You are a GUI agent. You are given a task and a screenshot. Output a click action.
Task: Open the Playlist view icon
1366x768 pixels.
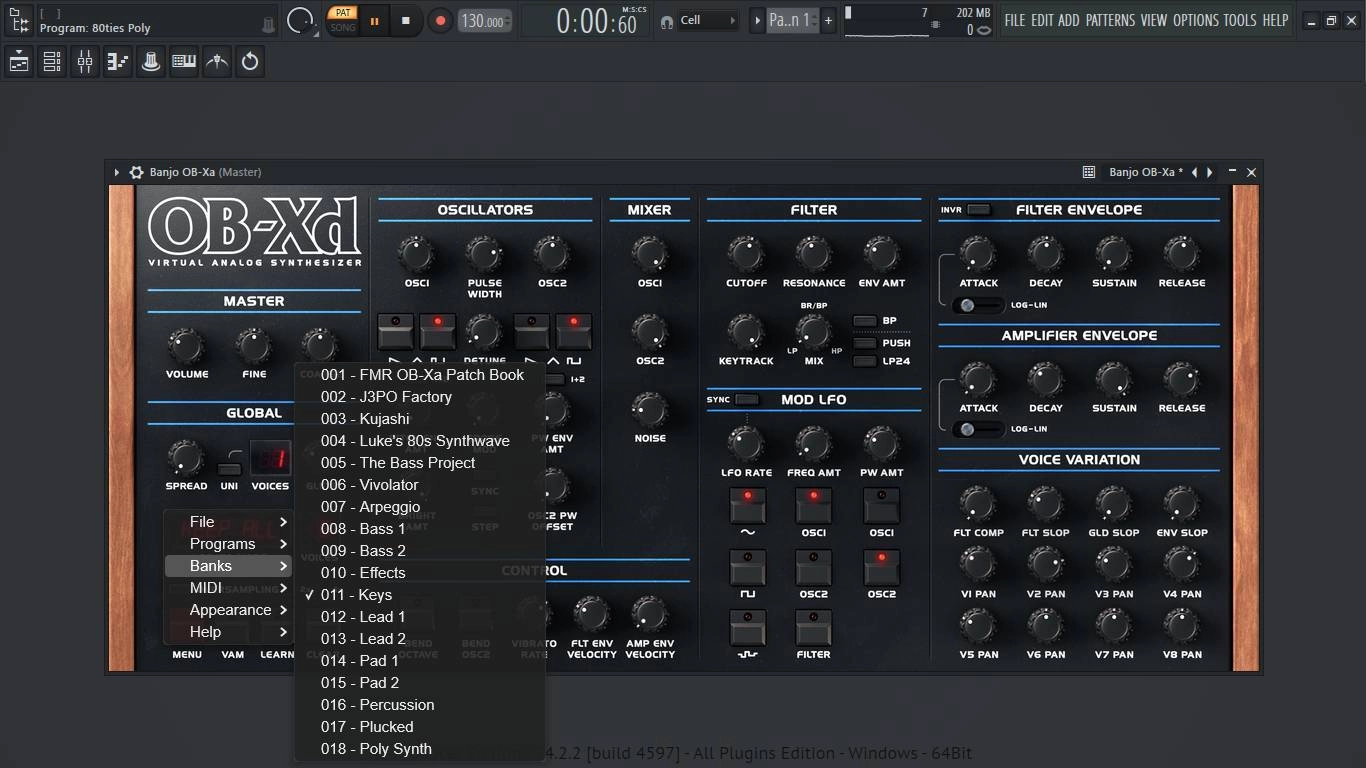point(19,62)
